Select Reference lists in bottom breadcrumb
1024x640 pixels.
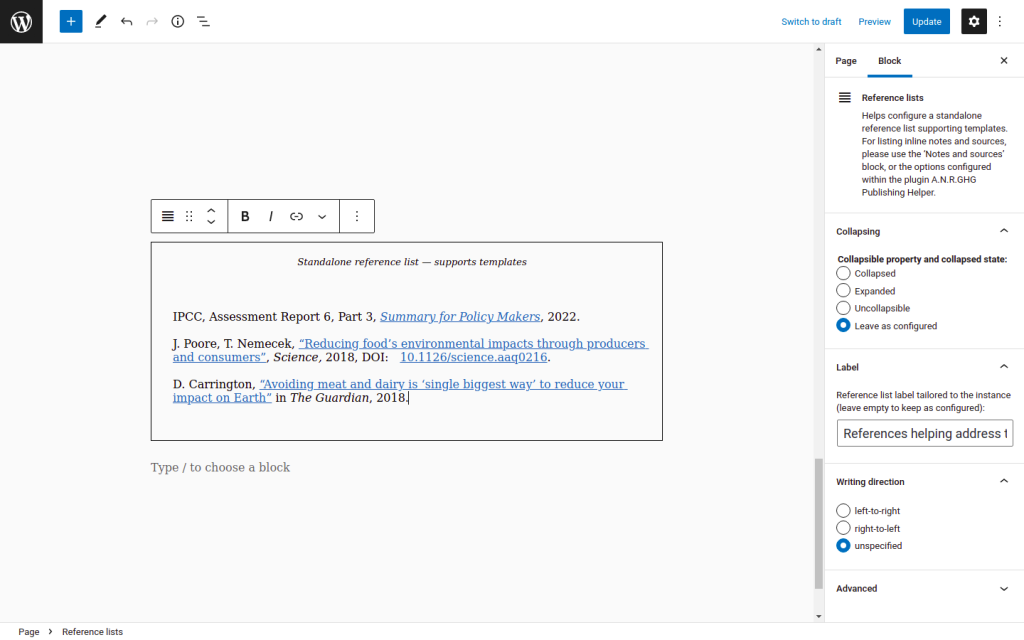pyautogui.click(x=92, y=632)
